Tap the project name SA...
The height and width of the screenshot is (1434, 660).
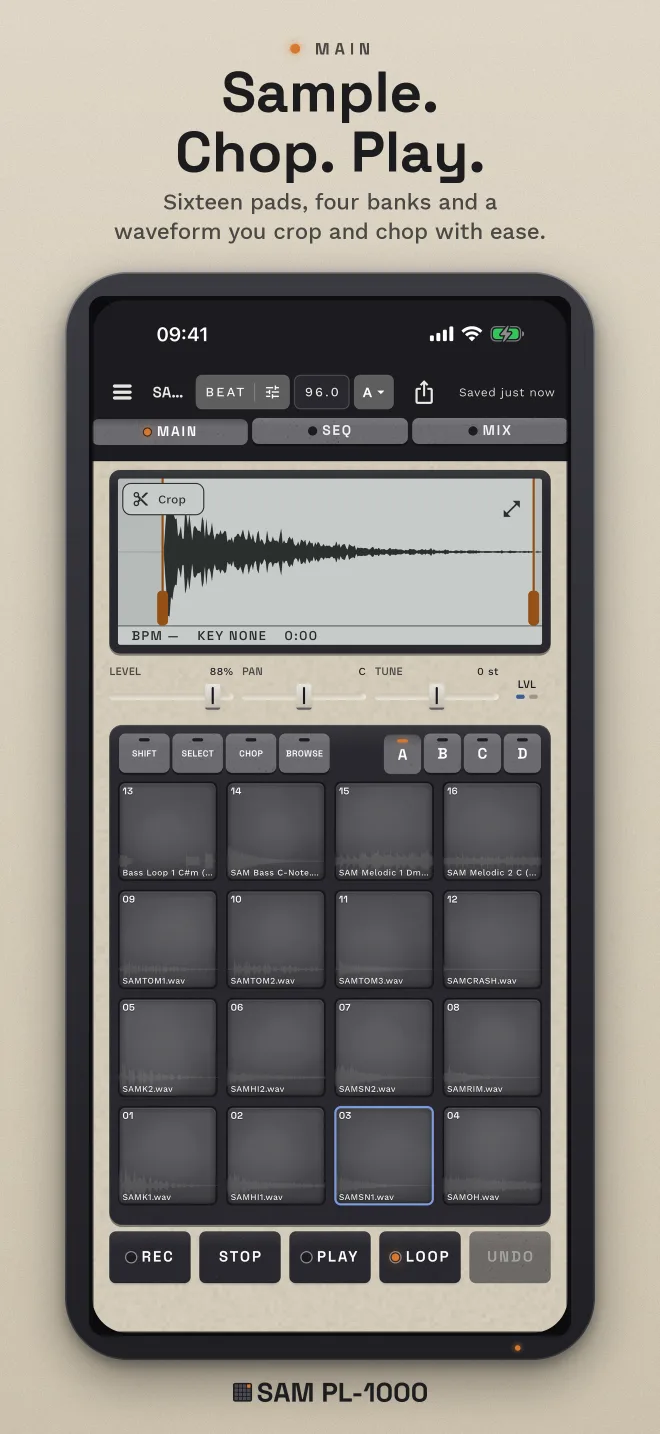[168, 392]
